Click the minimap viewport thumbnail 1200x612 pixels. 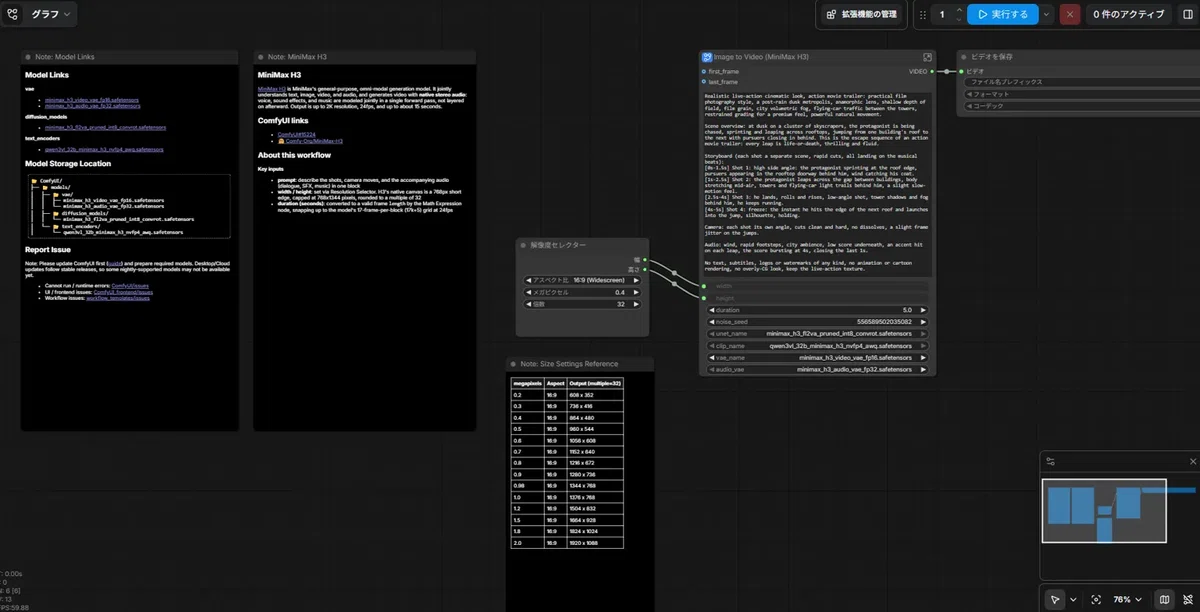[x=1104, y=511]
